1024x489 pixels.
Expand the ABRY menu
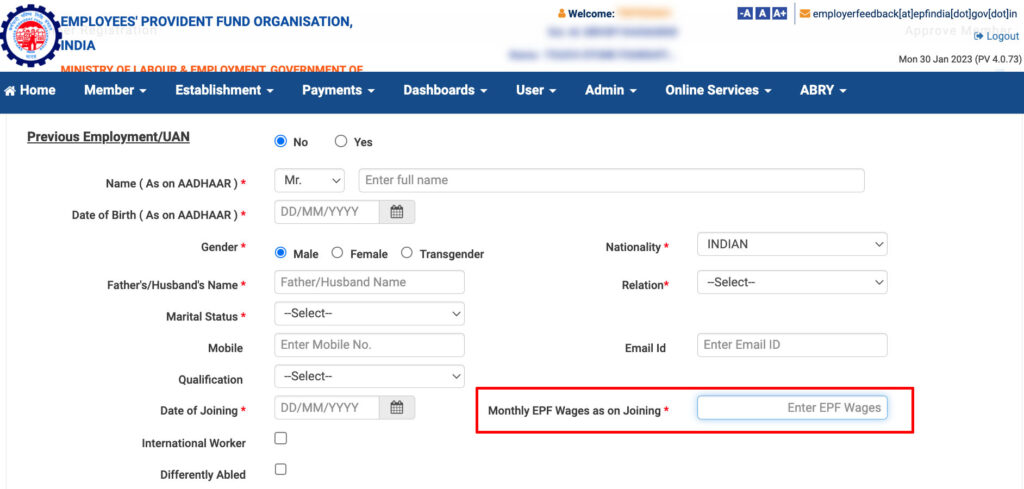[823, 91]
